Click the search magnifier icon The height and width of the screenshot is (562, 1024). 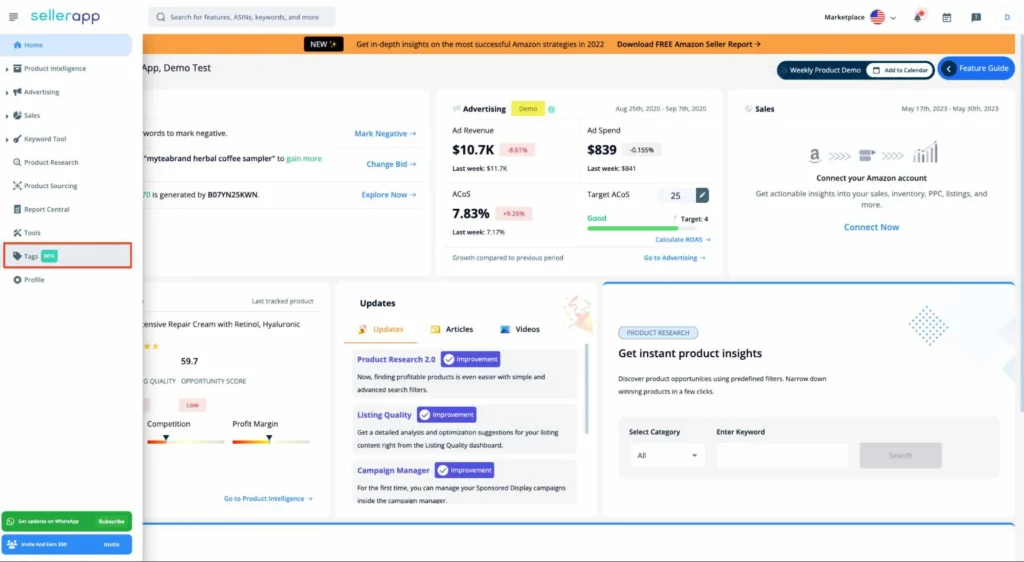(x=161, y=17)
